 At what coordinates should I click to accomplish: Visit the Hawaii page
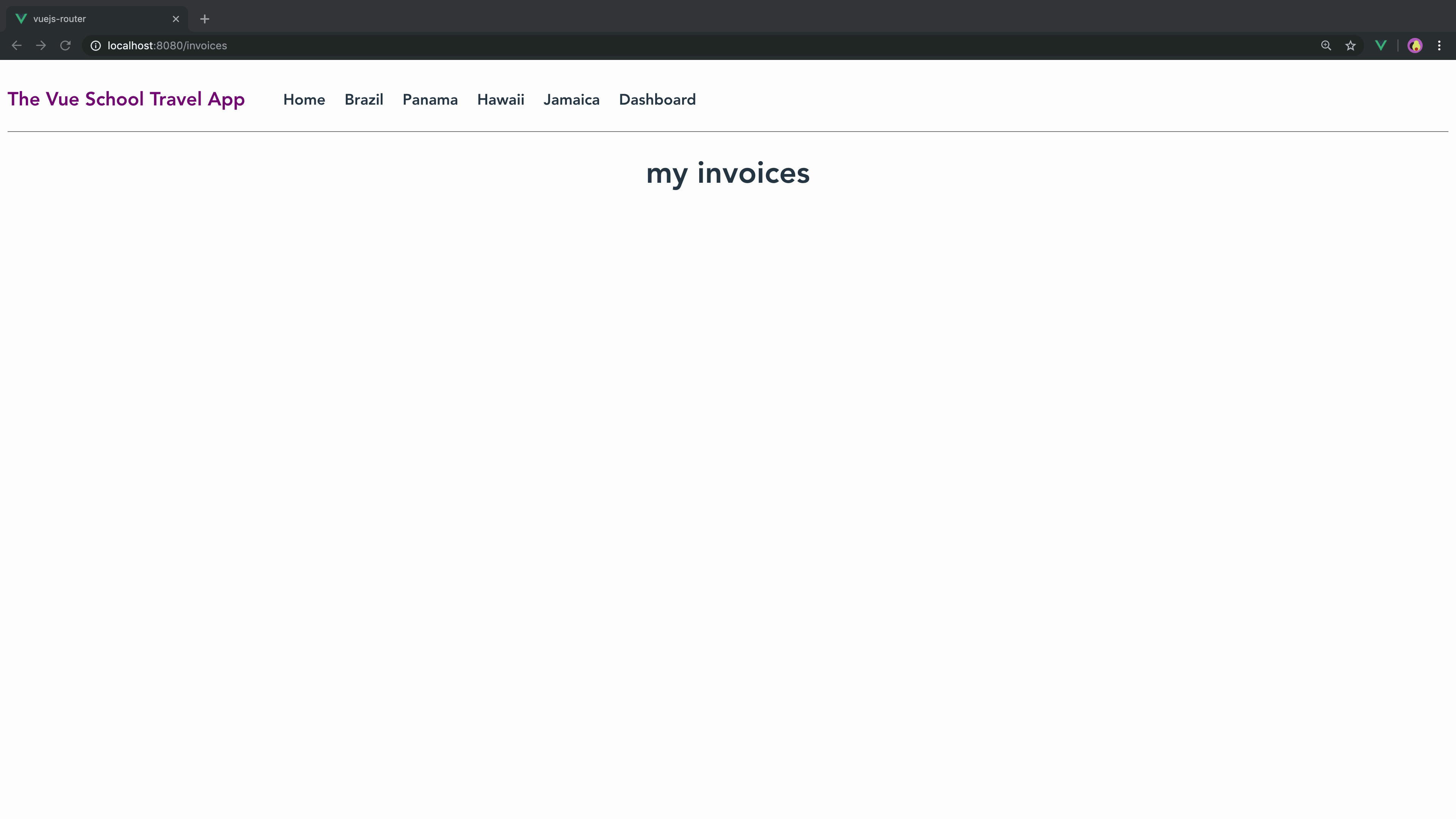point(501,100)
